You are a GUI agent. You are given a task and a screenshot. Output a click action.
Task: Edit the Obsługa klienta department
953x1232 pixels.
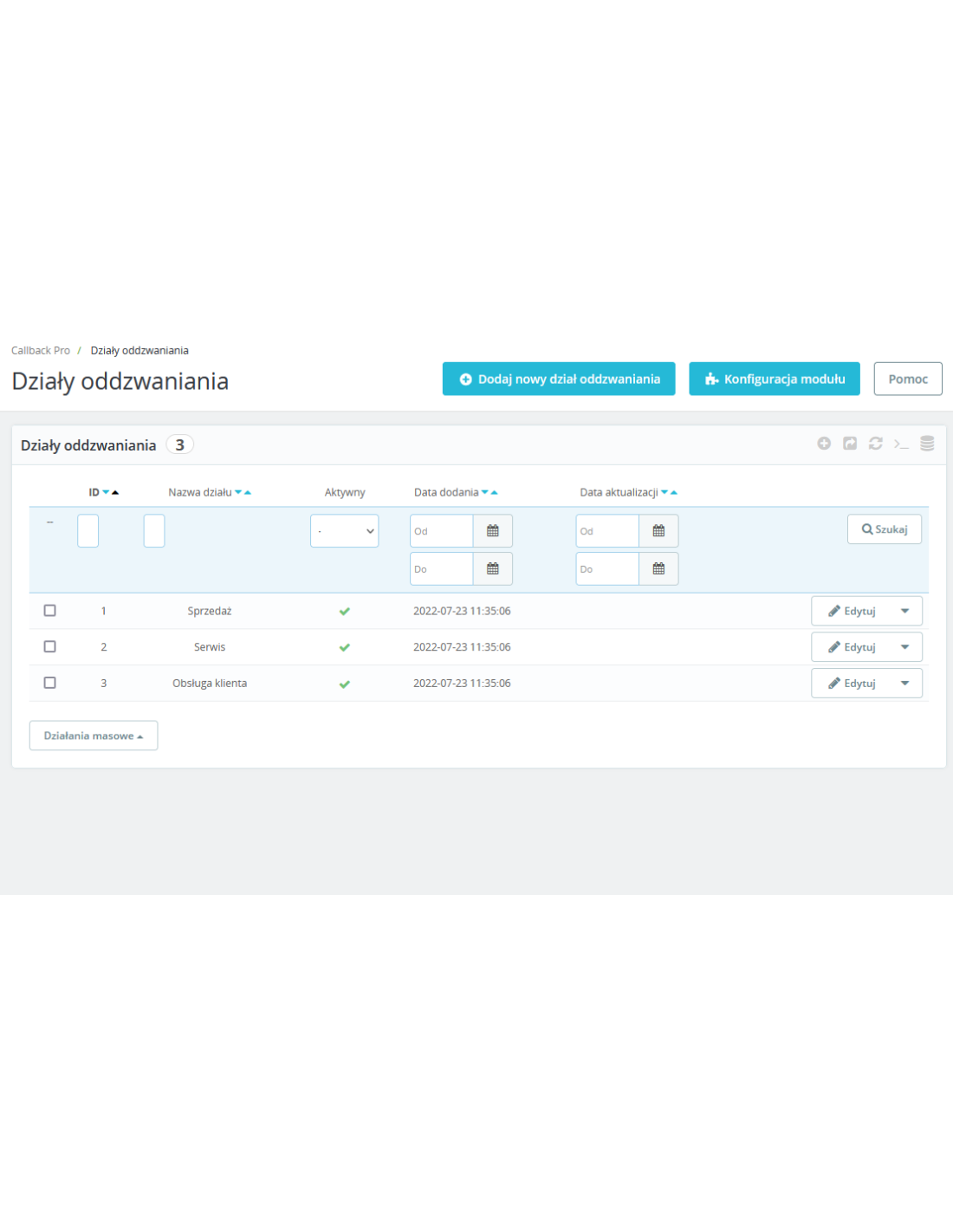click(852, 684)
